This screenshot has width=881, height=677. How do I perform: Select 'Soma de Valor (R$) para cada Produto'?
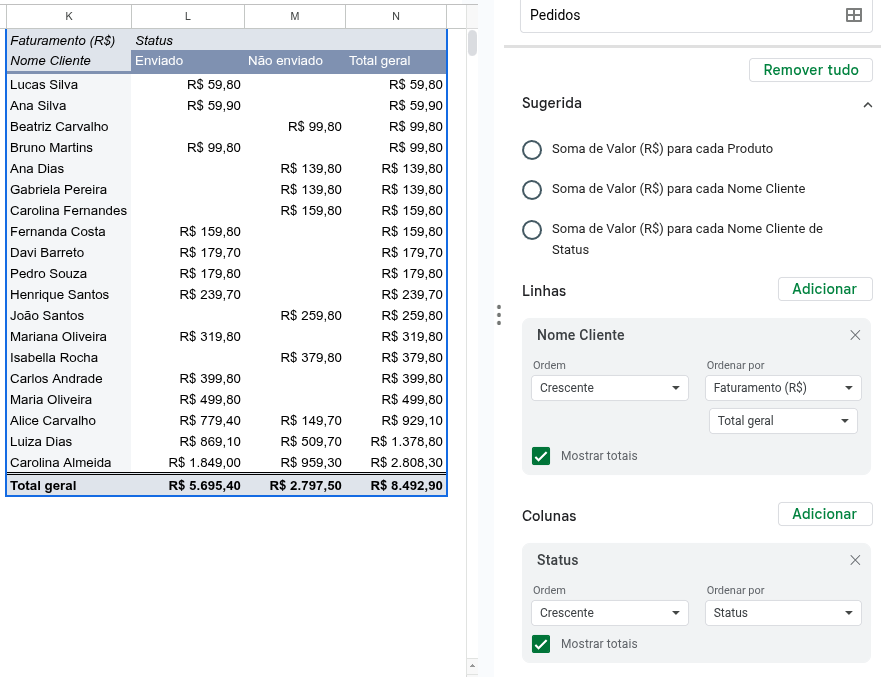click(531, 150)
